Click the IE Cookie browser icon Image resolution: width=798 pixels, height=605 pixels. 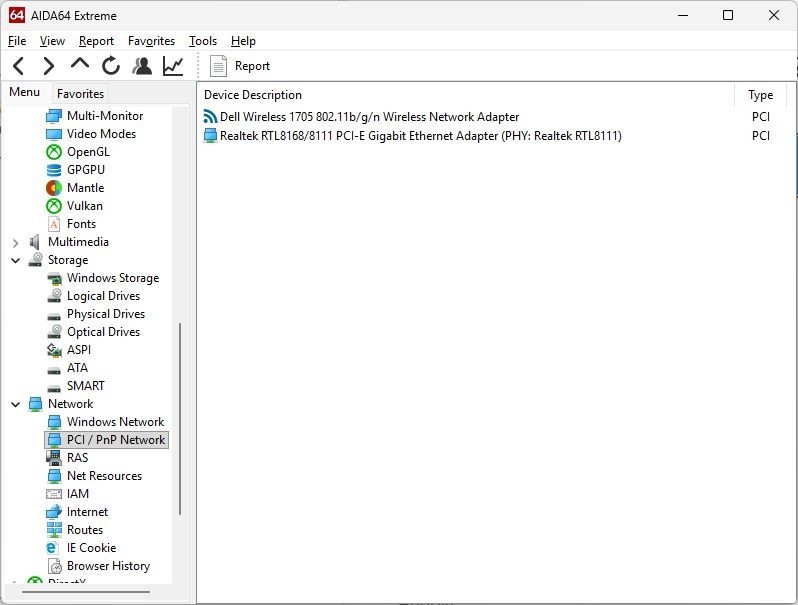(x=51, y=548)
